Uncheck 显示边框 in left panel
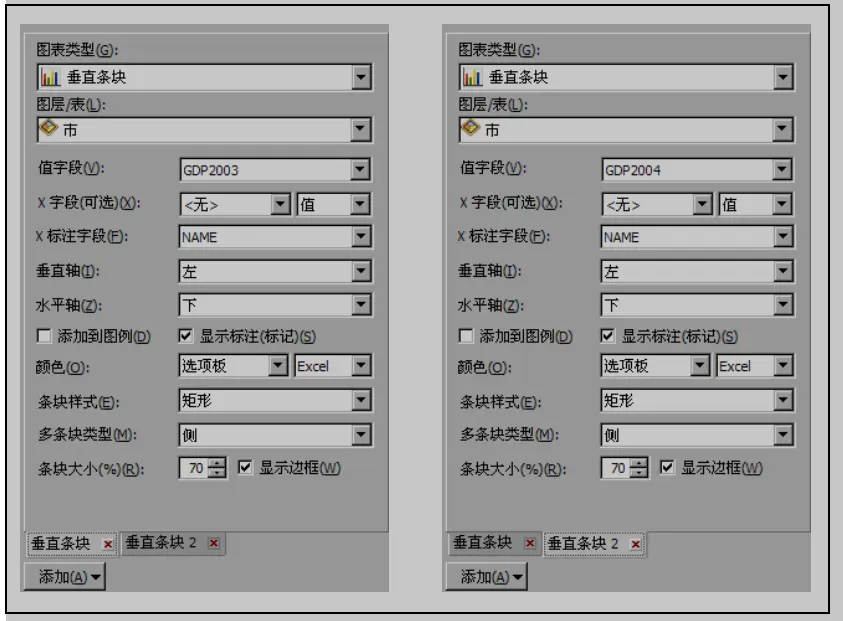Screen dimensions: 843x621 (245, 467)
